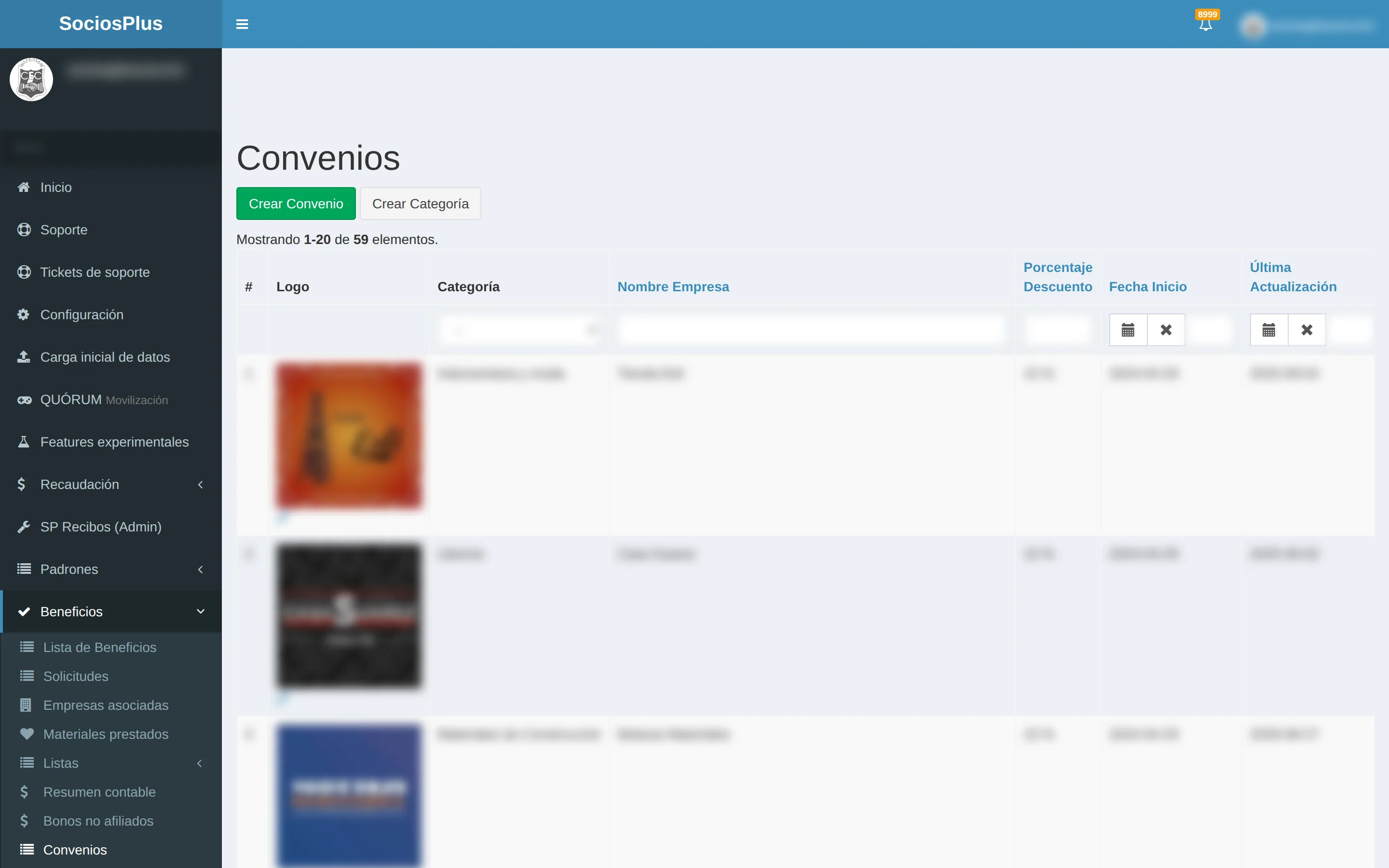Click the gear icon beside Configuración
The height and width of the screenshot is (868, 1389).
[x=24, y=314]
